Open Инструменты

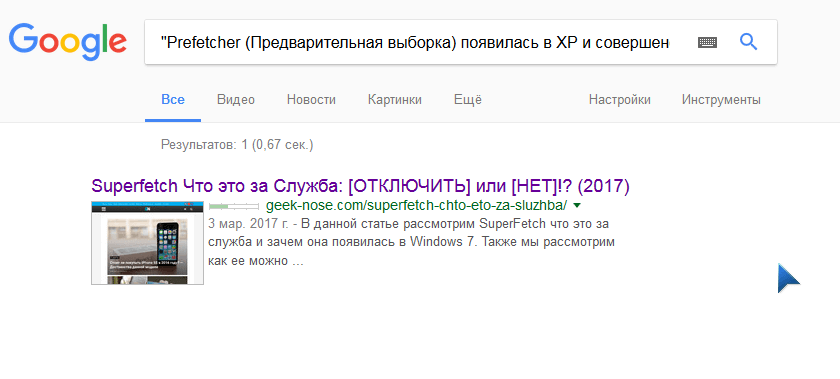(x=721, y=100)
